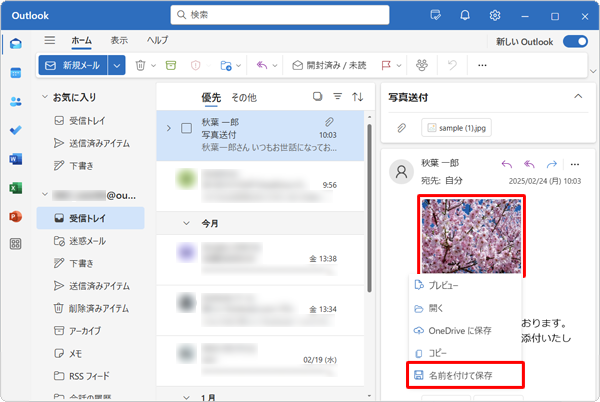The image size is (600, 402).
Task: Change the message list sort order
Action: [358, 97]
